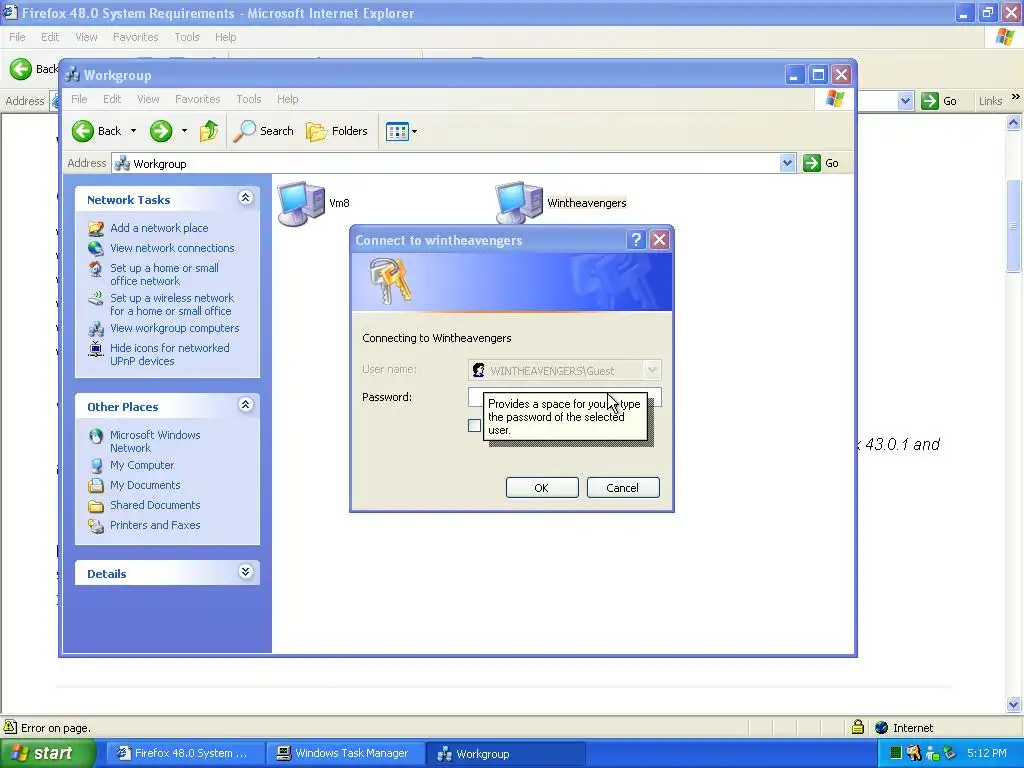Open the File menu in Internet Explorer
This screenshot has width=1024, height=768.
[17, 37]
